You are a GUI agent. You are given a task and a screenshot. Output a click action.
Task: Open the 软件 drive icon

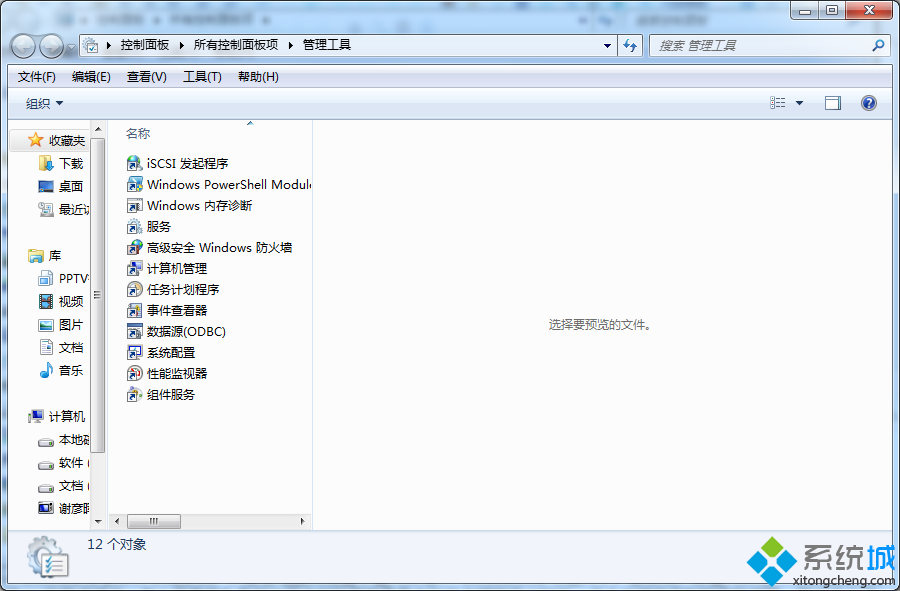[x=46, y=465]
